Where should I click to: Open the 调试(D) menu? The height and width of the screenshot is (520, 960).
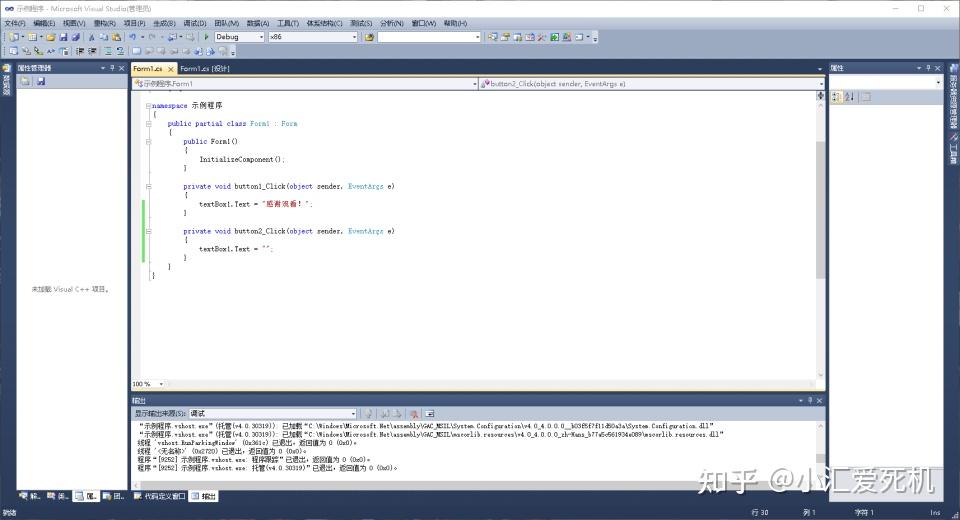195,23
